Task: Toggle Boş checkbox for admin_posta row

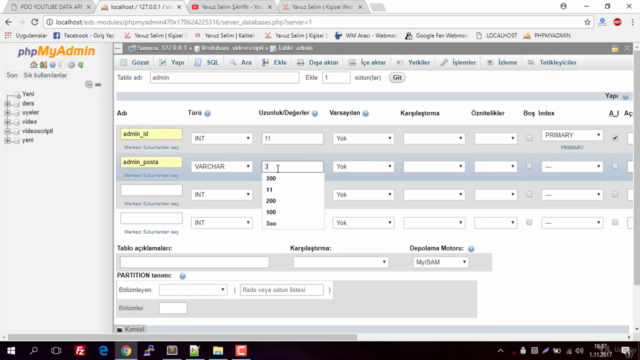Action: 529,166
